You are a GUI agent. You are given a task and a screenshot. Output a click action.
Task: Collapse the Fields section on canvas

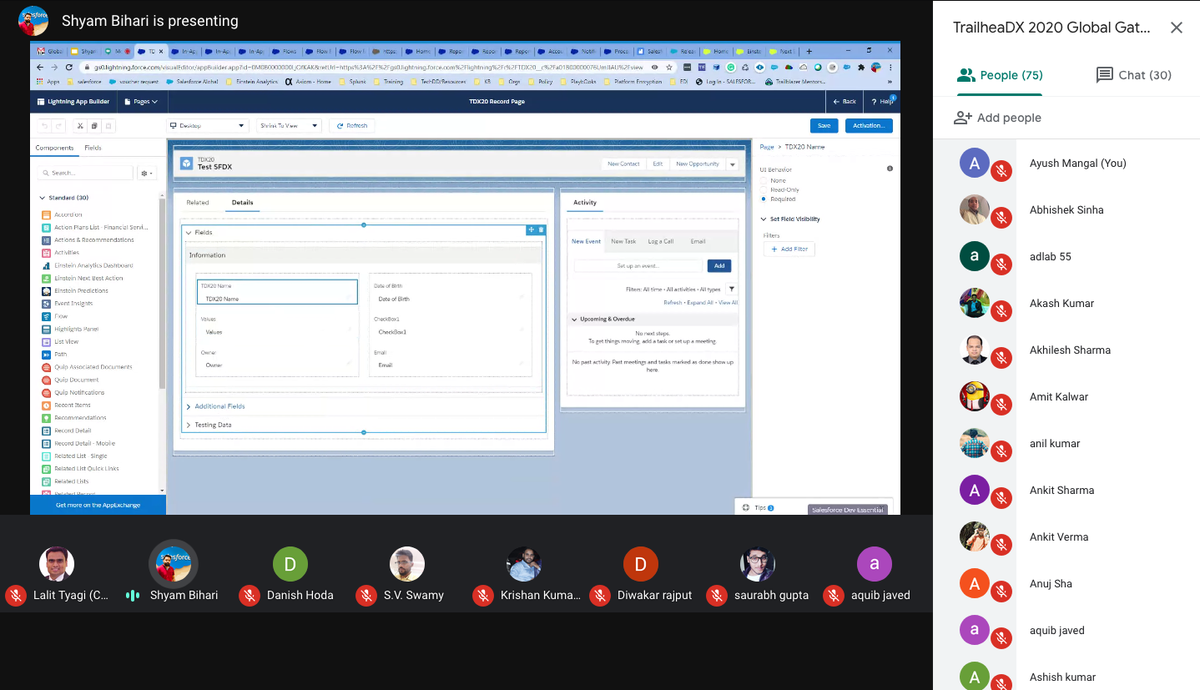tap(188, 233)
